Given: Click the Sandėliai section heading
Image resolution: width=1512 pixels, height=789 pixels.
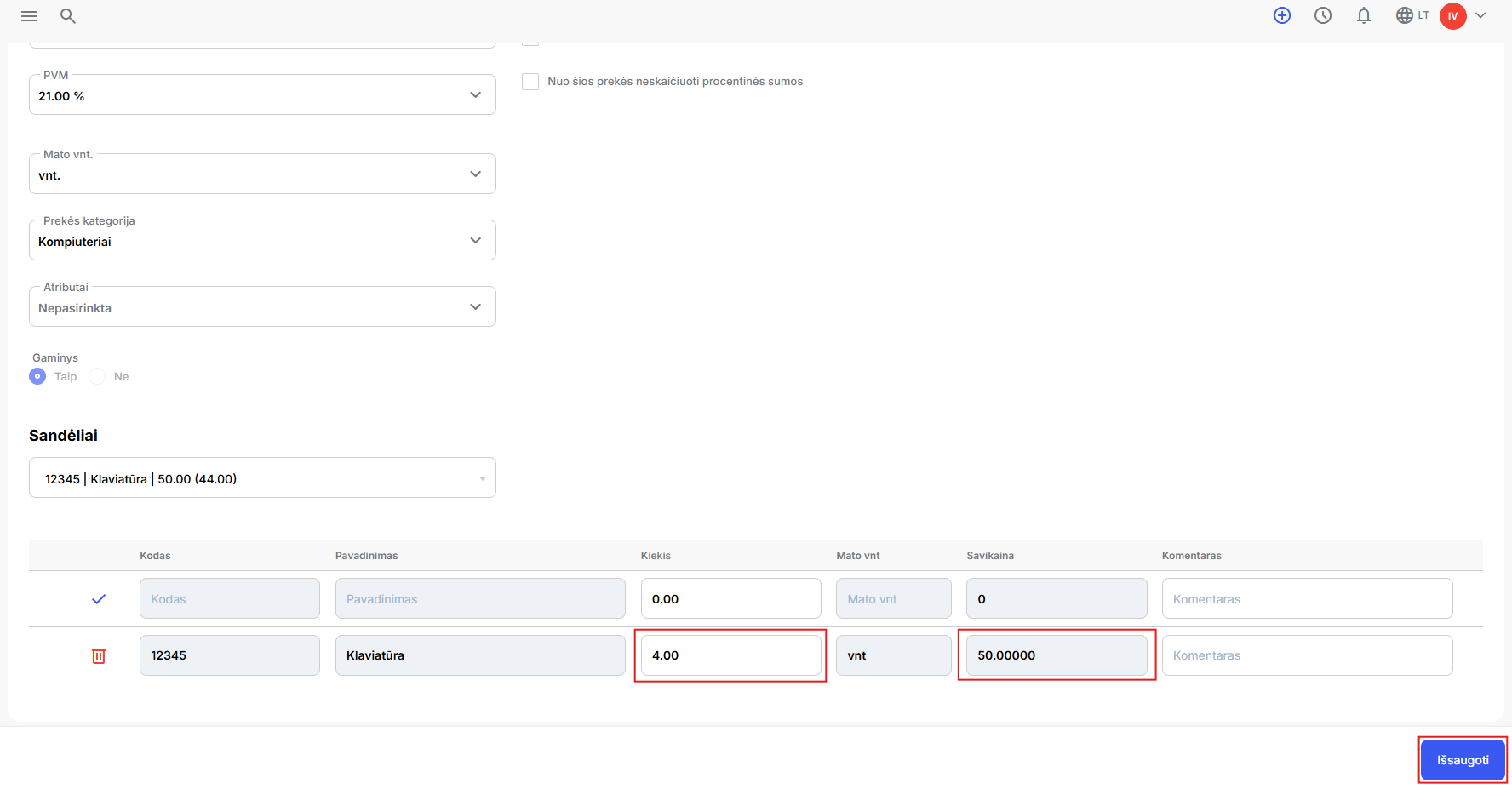Looking at the screenshot, I should tap(63, 436).
